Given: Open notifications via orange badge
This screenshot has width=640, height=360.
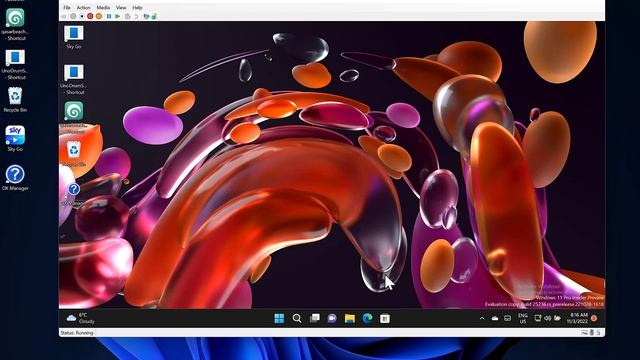Looking at the screenshot, I should [x=594, y=318].
